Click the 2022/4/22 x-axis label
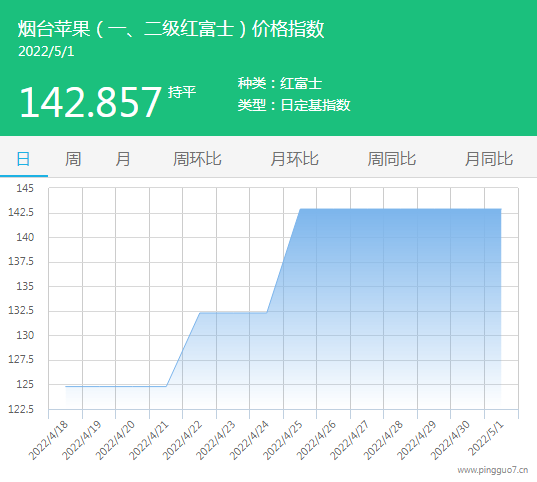537x482 pixels. (x=183, y=441)
